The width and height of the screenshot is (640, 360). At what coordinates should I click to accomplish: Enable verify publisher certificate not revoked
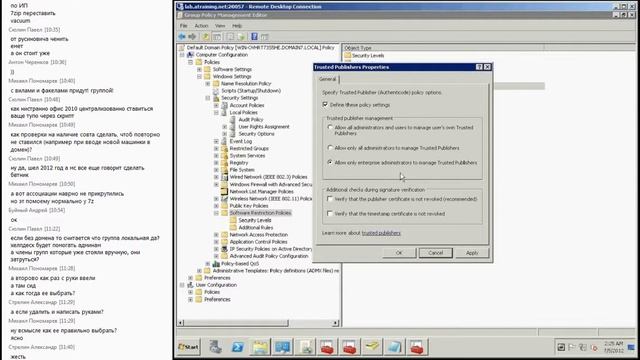tap(330, 199)
